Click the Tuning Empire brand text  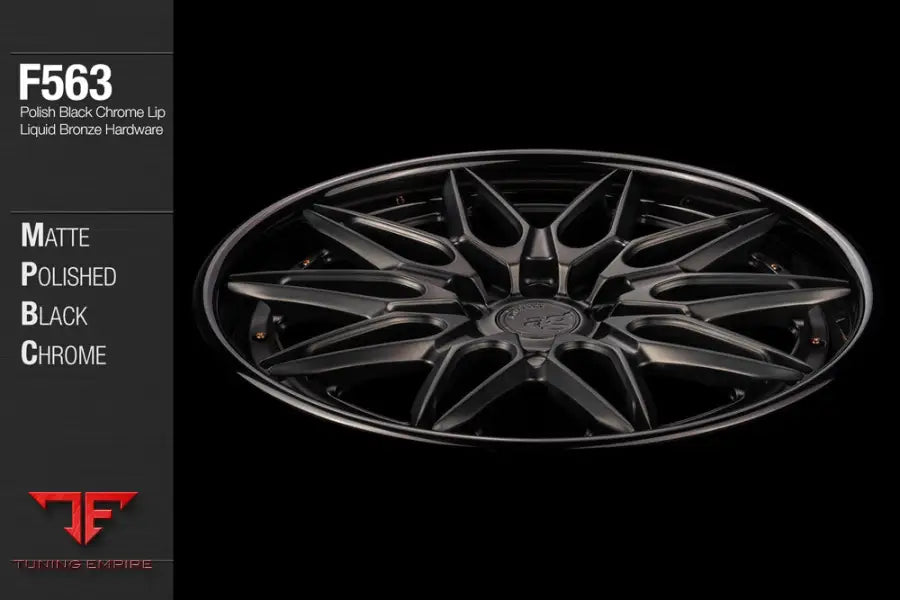tap(86, 564)
